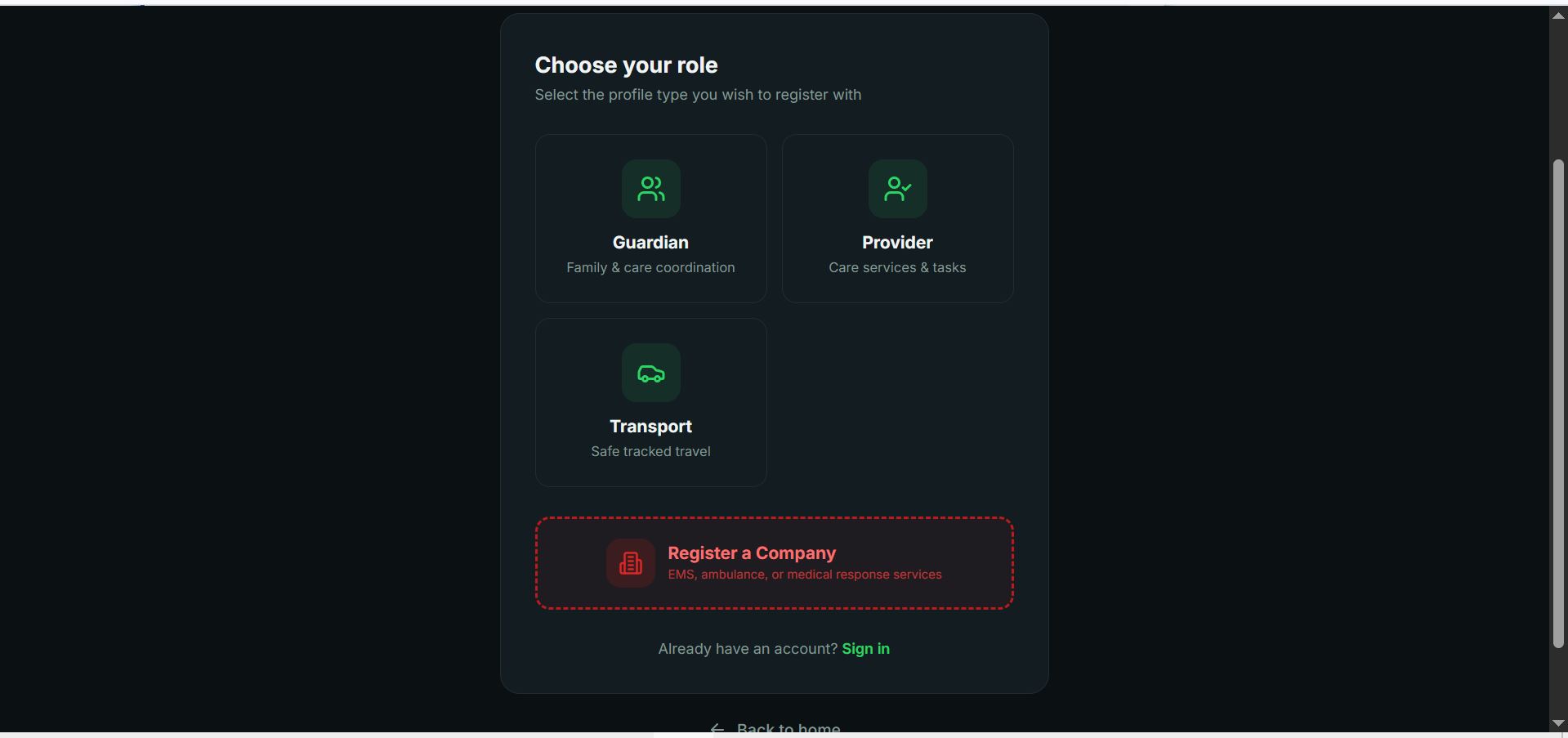Select the Guardian people icon
The image size is (1568, 738).
(x=650, y=189)
